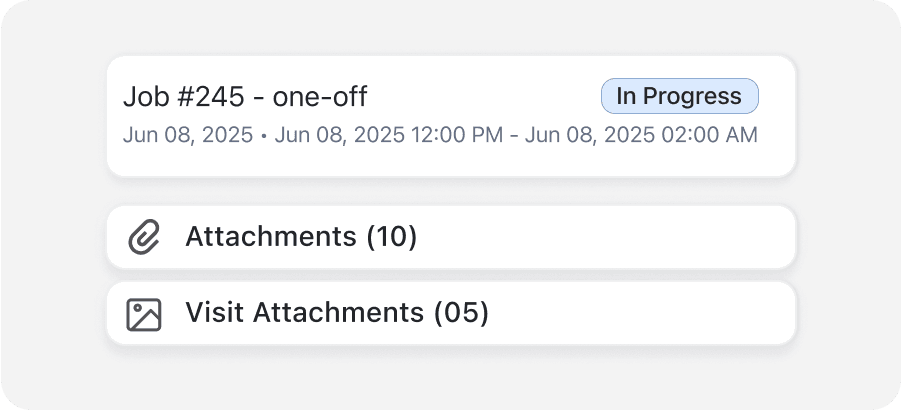Viewport: 901px width, 410px height.
Task: Click the image icon beside Visit Attachments
Action: [x=144, y=314]
